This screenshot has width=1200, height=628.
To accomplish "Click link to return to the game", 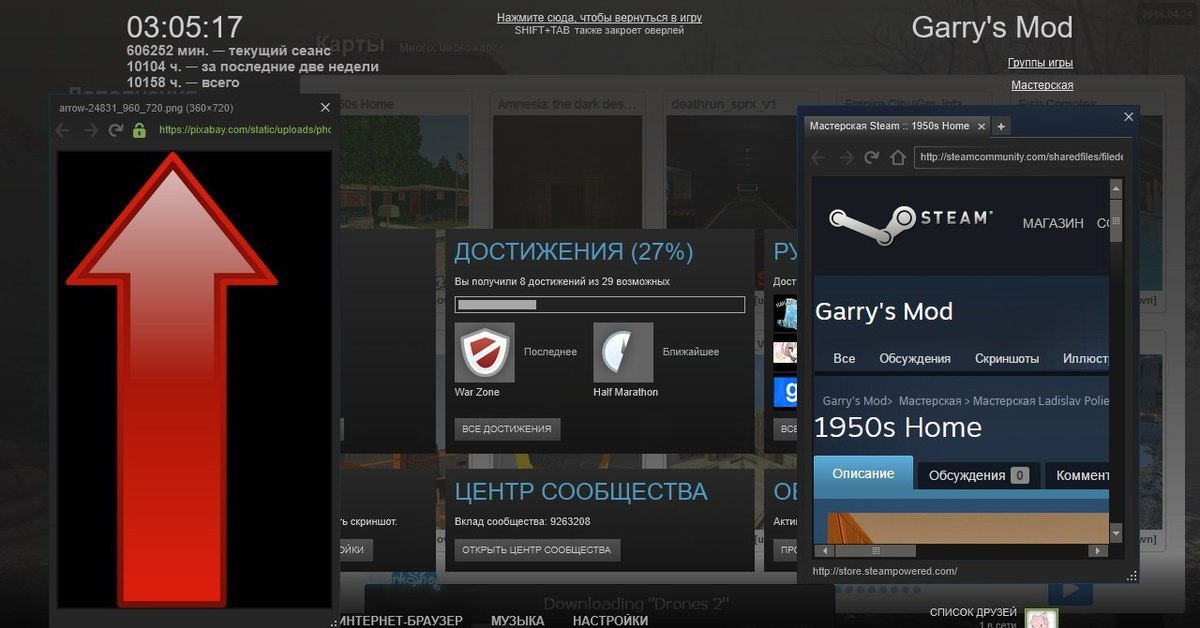I will point(599,18).
